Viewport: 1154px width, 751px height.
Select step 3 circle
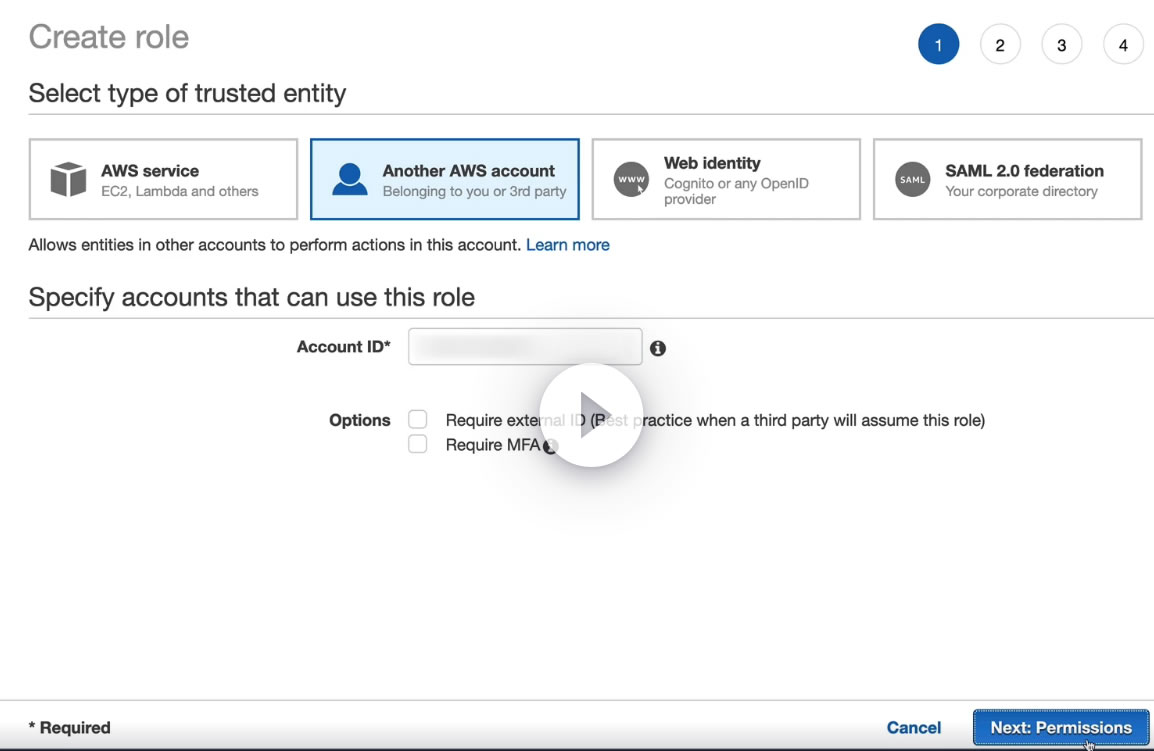coord(1061,45)
